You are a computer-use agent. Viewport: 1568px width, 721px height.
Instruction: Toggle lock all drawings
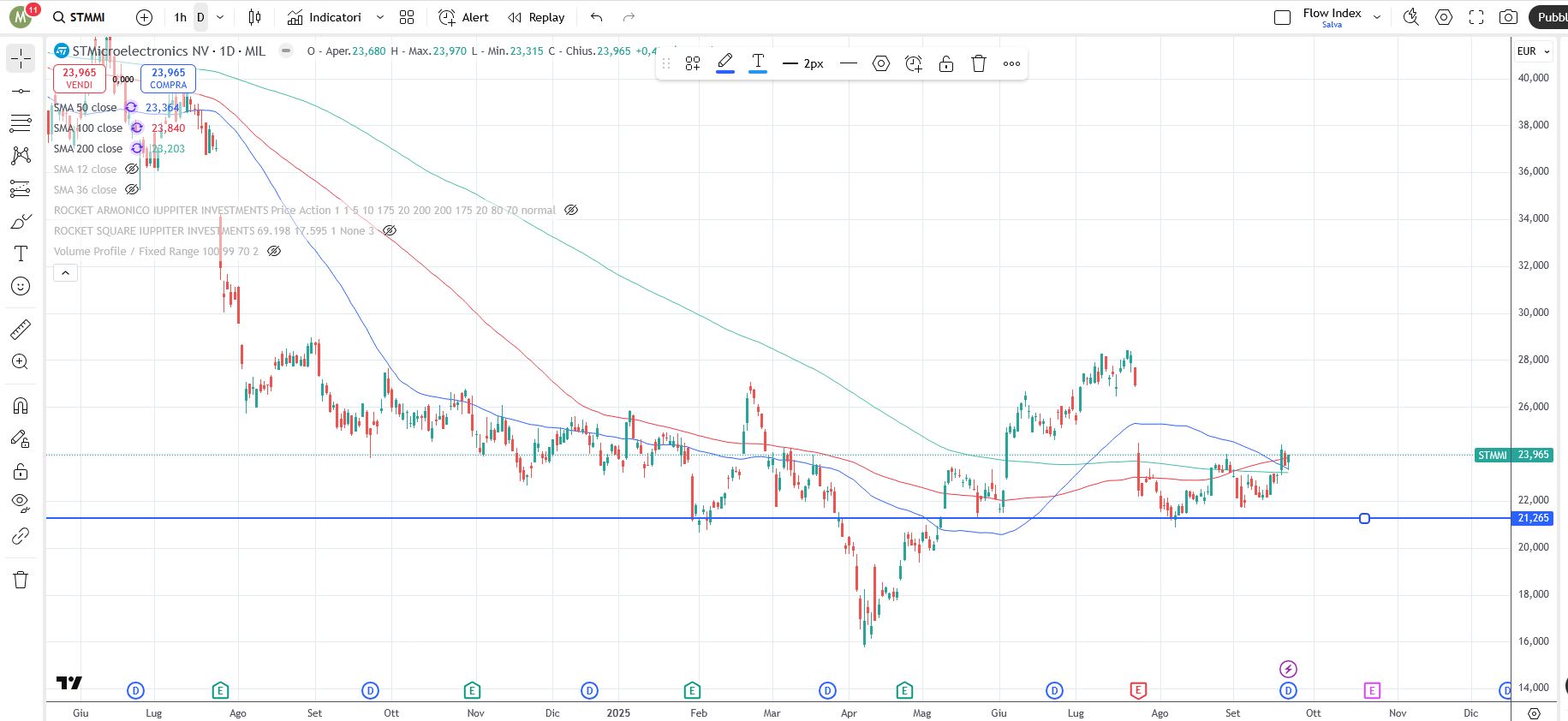click(21, 471)
